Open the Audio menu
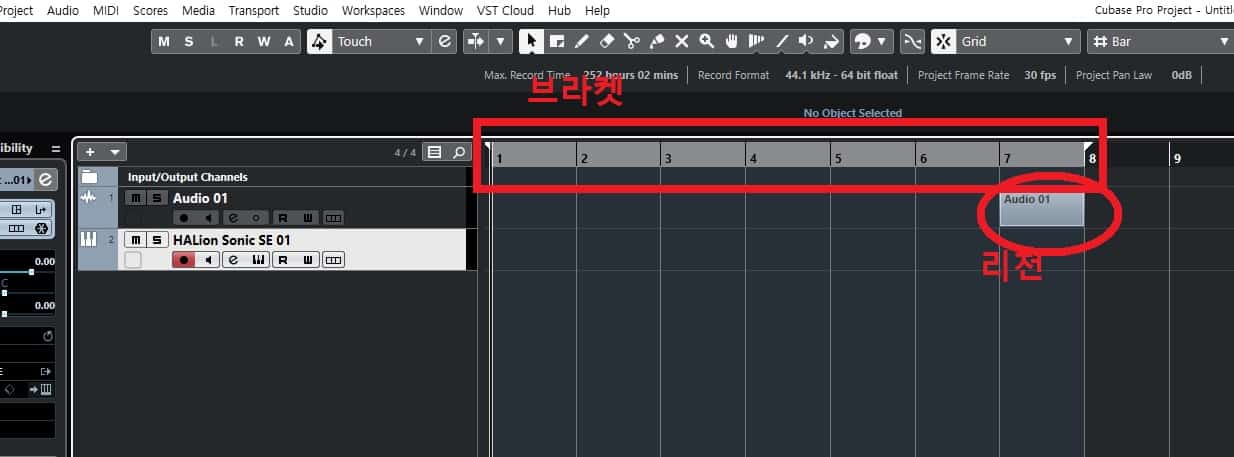Image resolution: width=1234 pixels, height=457 pixels. click(63, 10)
